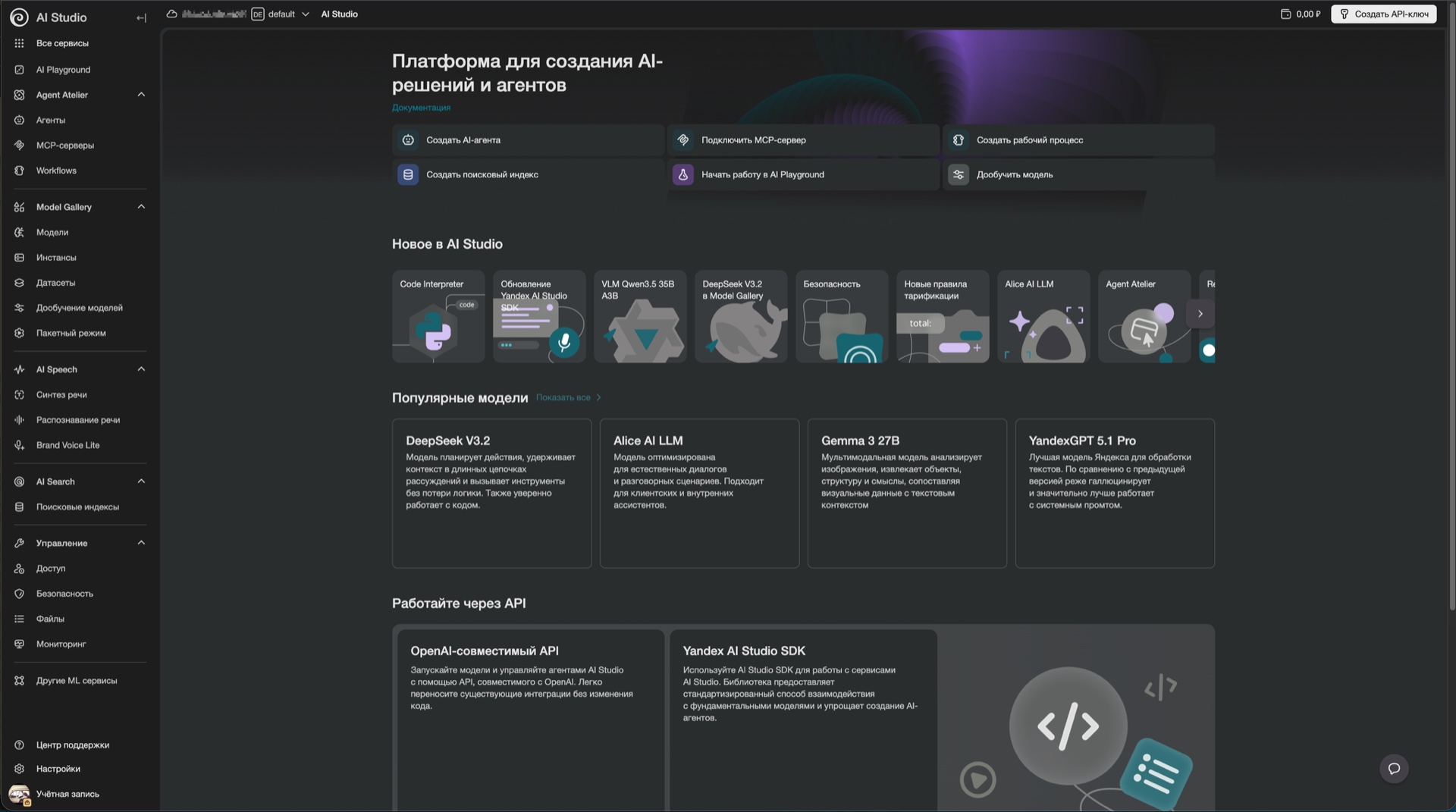The height and width of the screenshot is (812, 1456).
Task: Click the AI Playground sidebar icon
Action: [20, 70]
